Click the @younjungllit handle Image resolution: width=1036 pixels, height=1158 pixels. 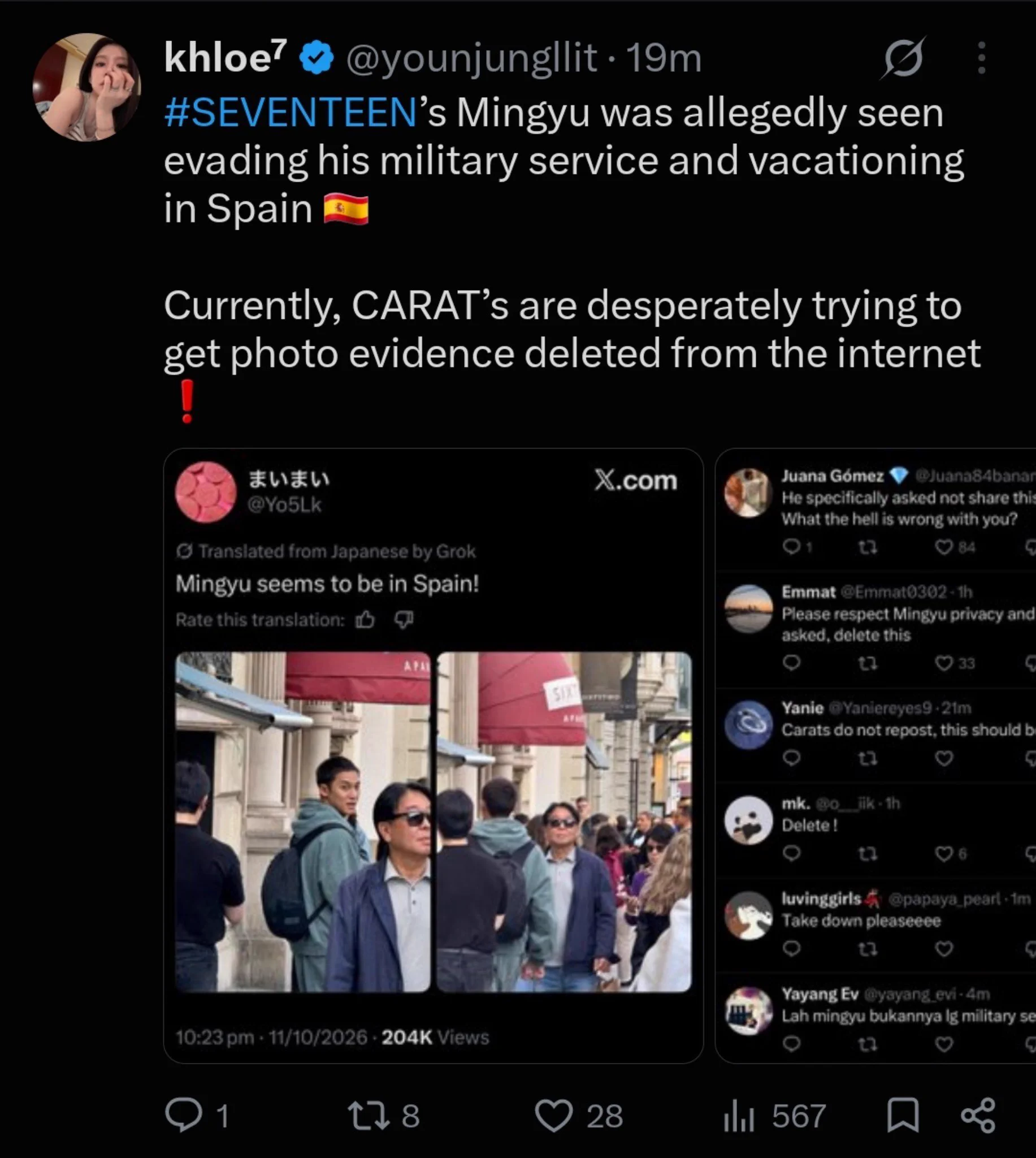pos(472,59)
